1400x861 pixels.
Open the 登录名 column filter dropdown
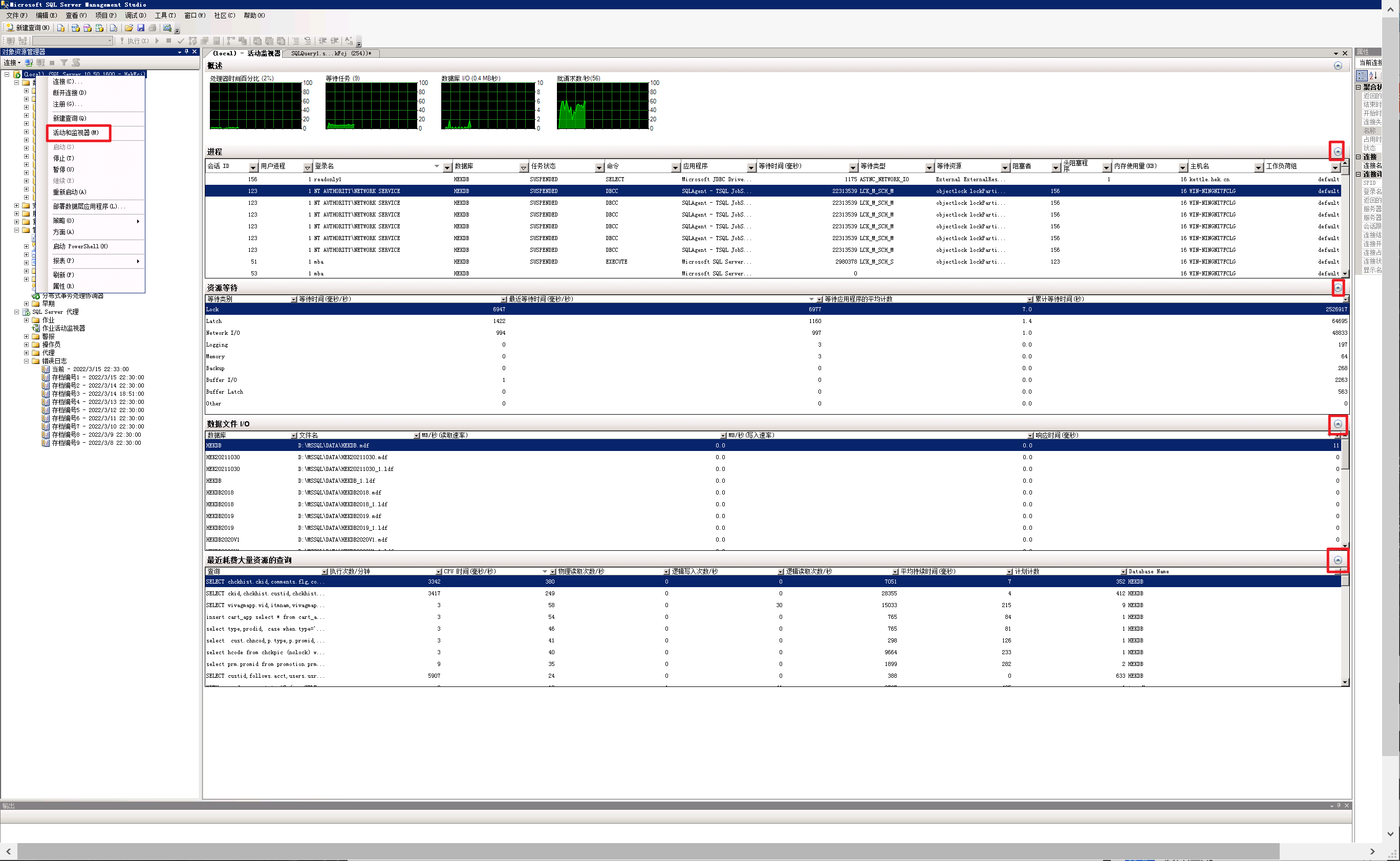[x=447, y=167]
